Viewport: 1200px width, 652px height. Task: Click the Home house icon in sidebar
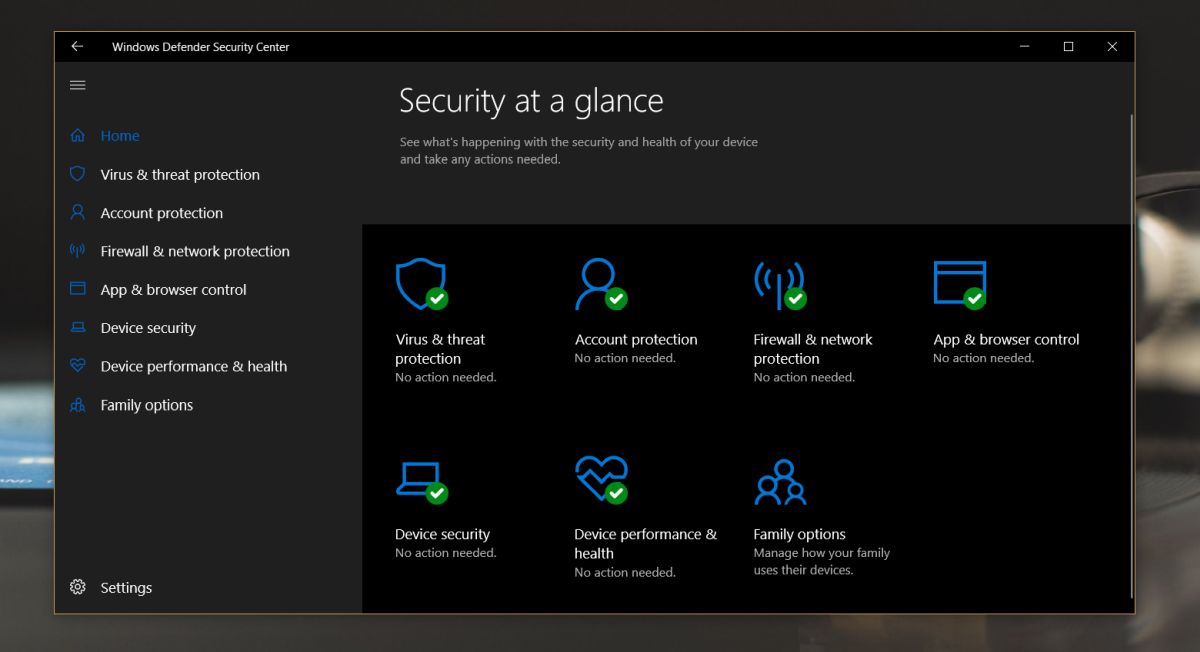[x=77, y=136]
